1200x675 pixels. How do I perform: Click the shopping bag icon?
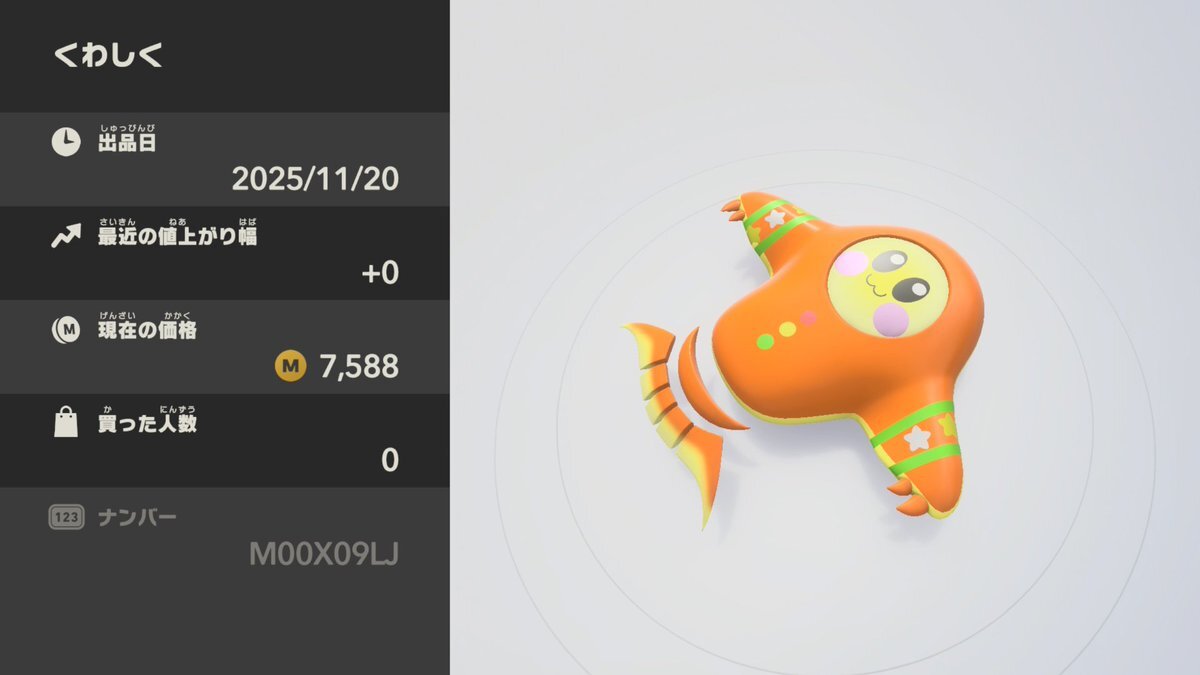(x=66, y=423)
